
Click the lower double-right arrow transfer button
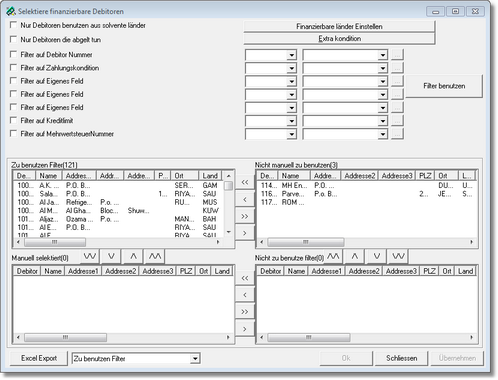coord(245,312)
